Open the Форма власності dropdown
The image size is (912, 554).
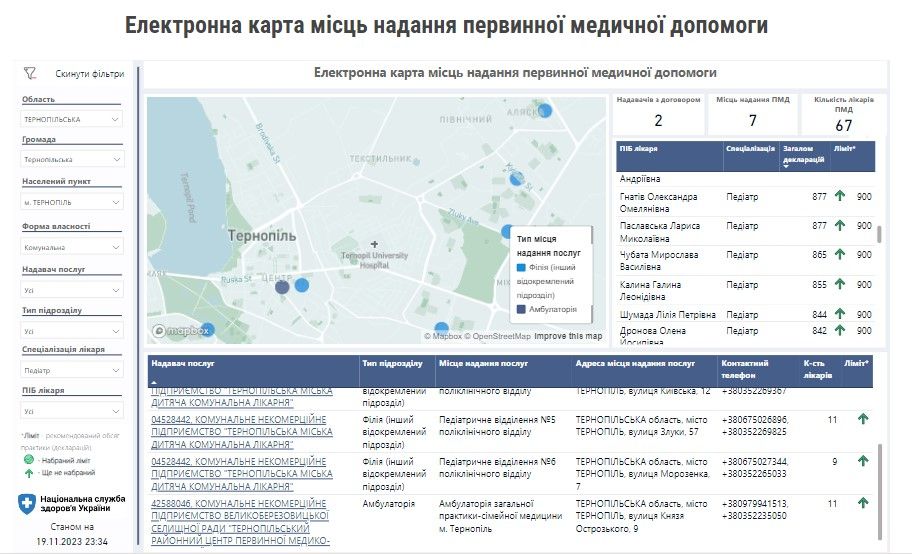[x=72, y=247]
